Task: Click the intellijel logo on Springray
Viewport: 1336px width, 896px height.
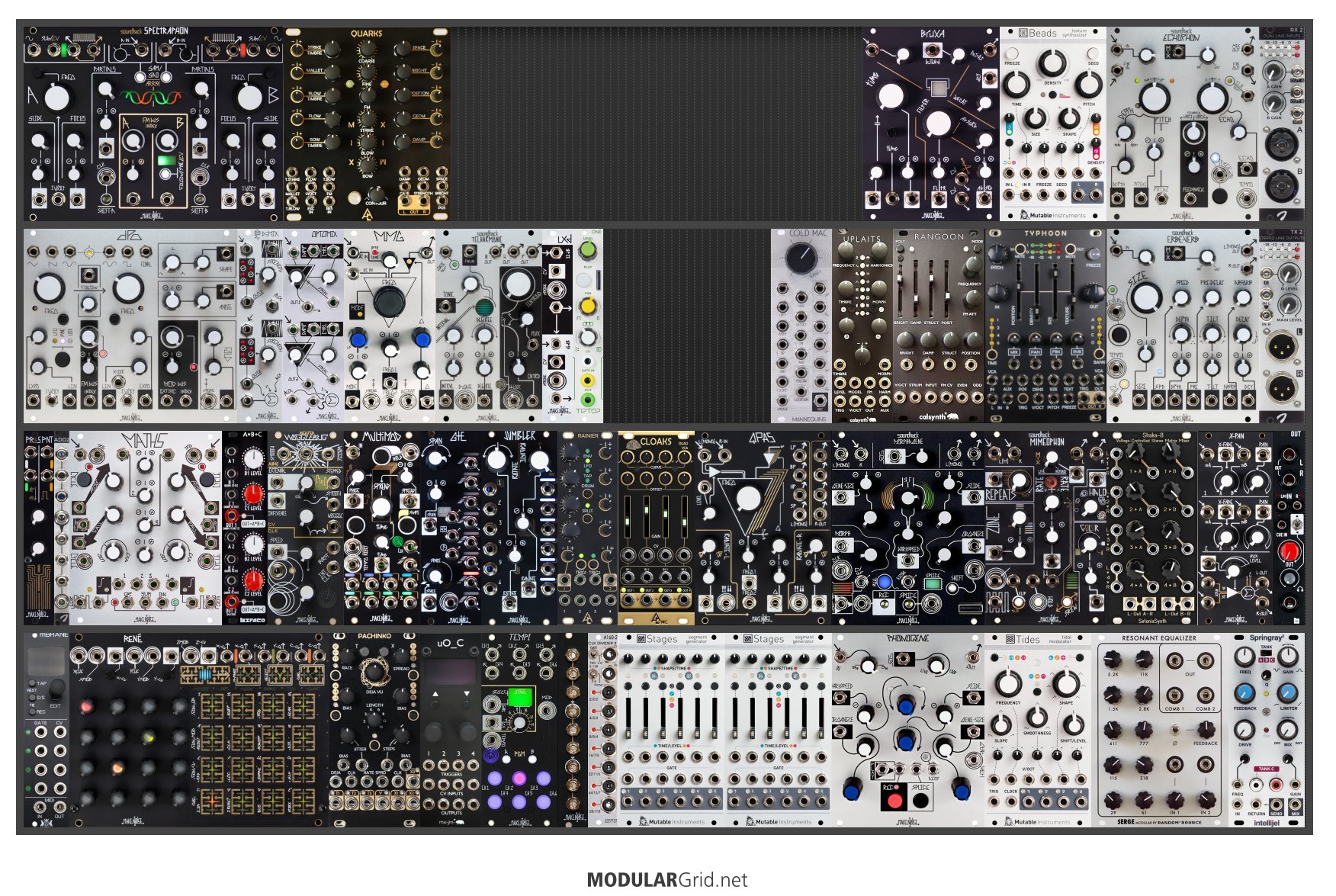Action: [x=1266, y=823]
